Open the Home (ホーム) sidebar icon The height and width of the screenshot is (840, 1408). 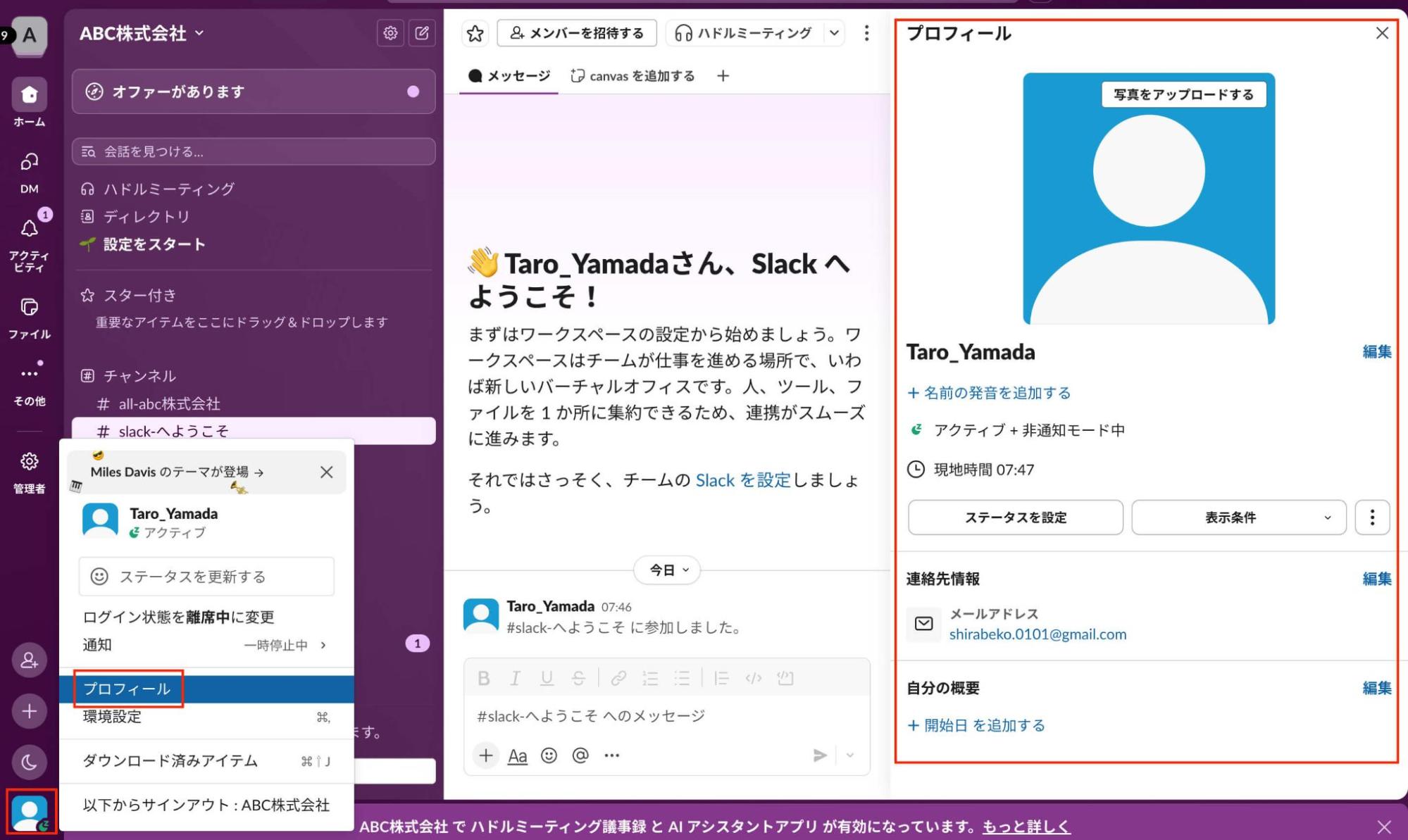(x=29, y=95)
